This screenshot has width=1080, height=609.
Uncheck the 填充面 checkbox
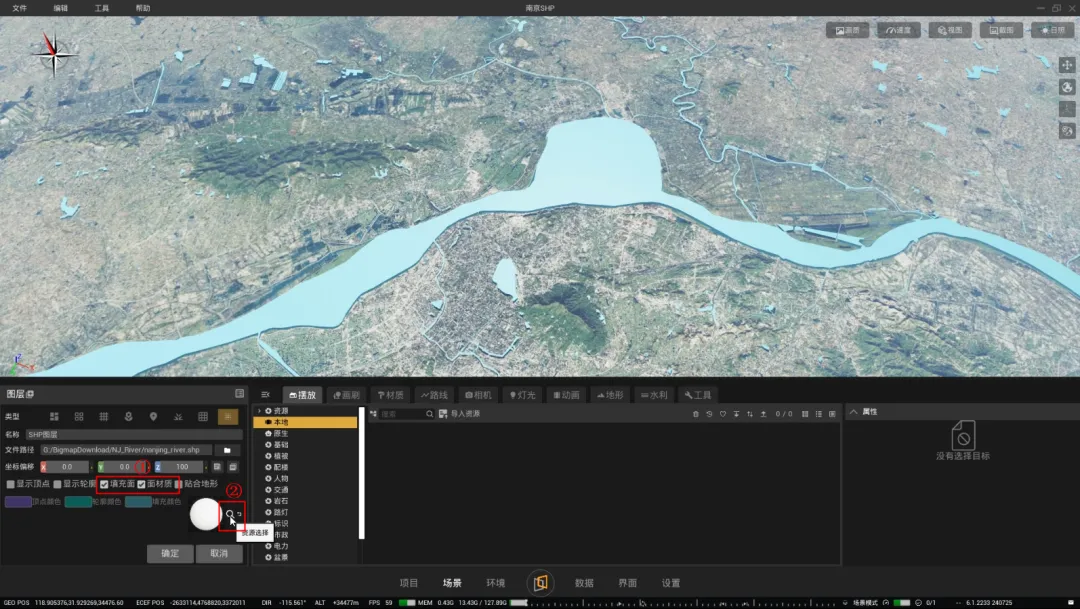pos(104,484)
